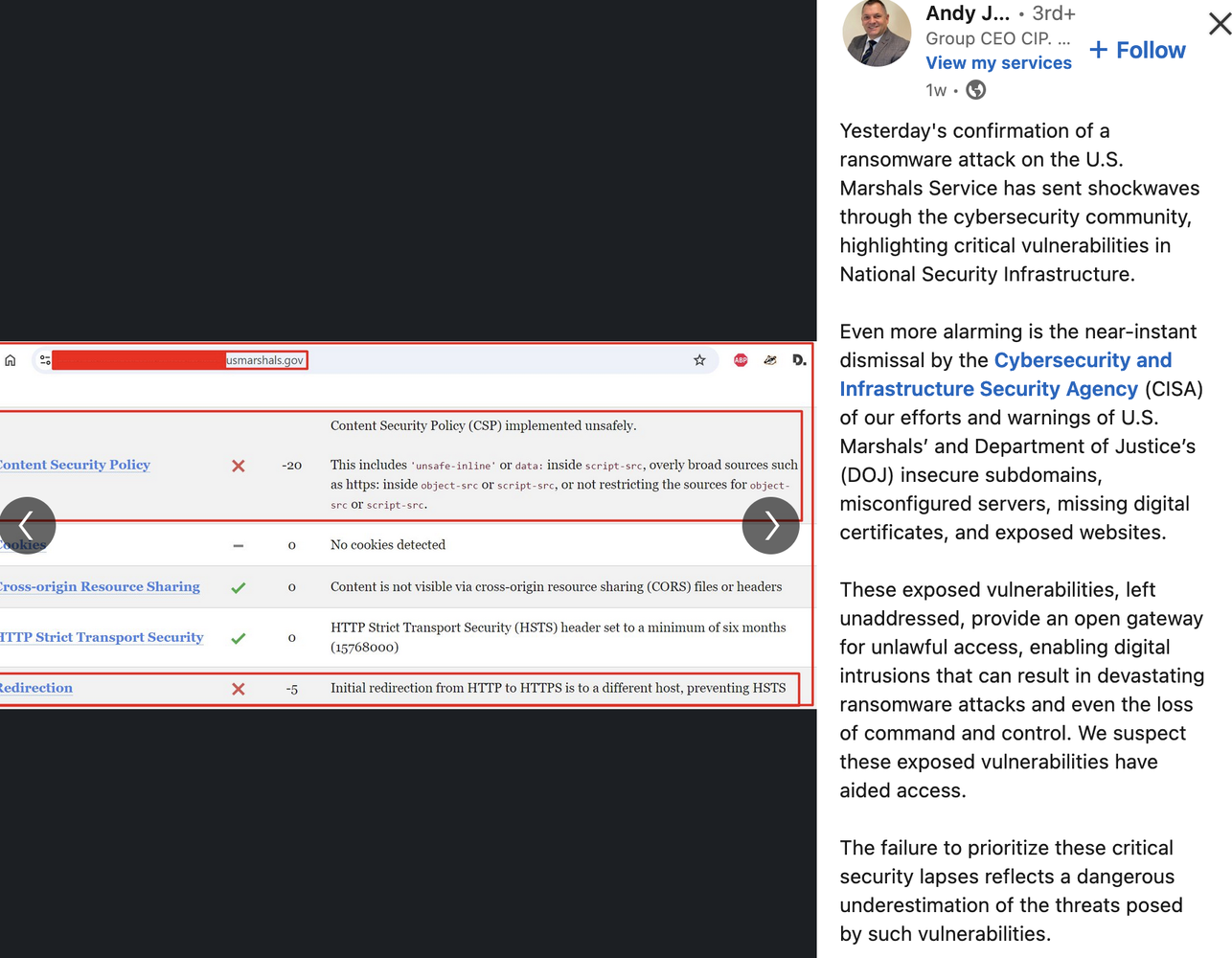Follow Andy J. with the Follow button
The height and width of the screenshot is (958, 1232).
(x=1137, y=50)
